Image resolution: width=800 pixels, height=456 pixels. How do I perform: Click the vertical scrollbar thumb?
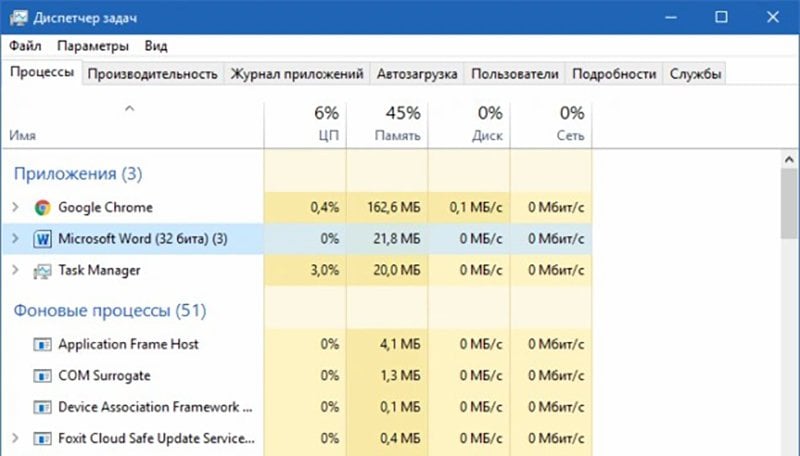[789, 203]
